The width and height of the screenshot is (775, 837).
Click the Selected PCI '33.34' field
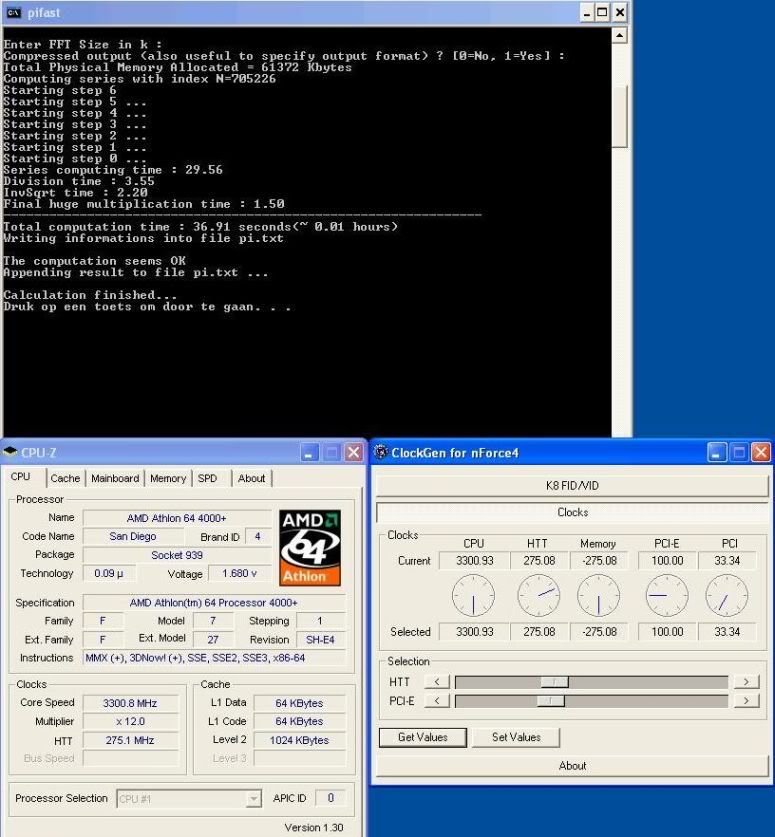point(726,632)
